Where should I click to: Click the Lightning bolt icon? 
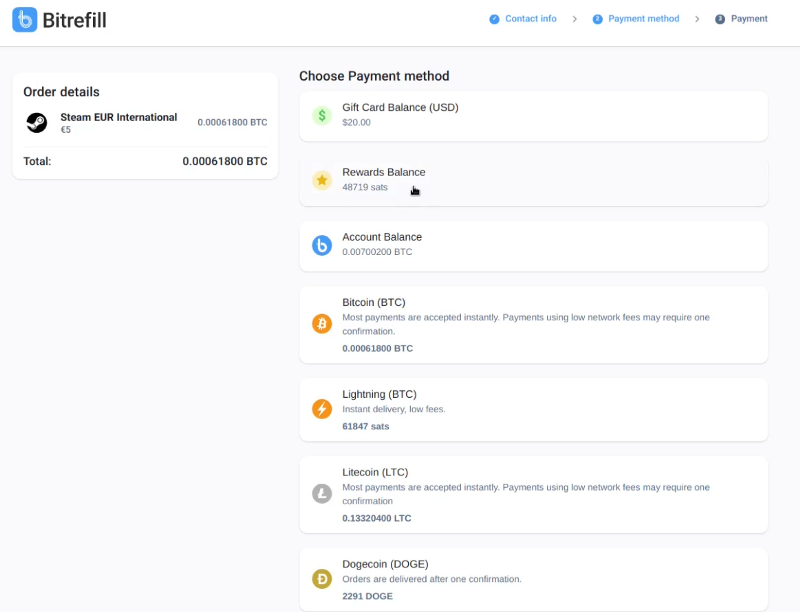click(x=322, y=409)
